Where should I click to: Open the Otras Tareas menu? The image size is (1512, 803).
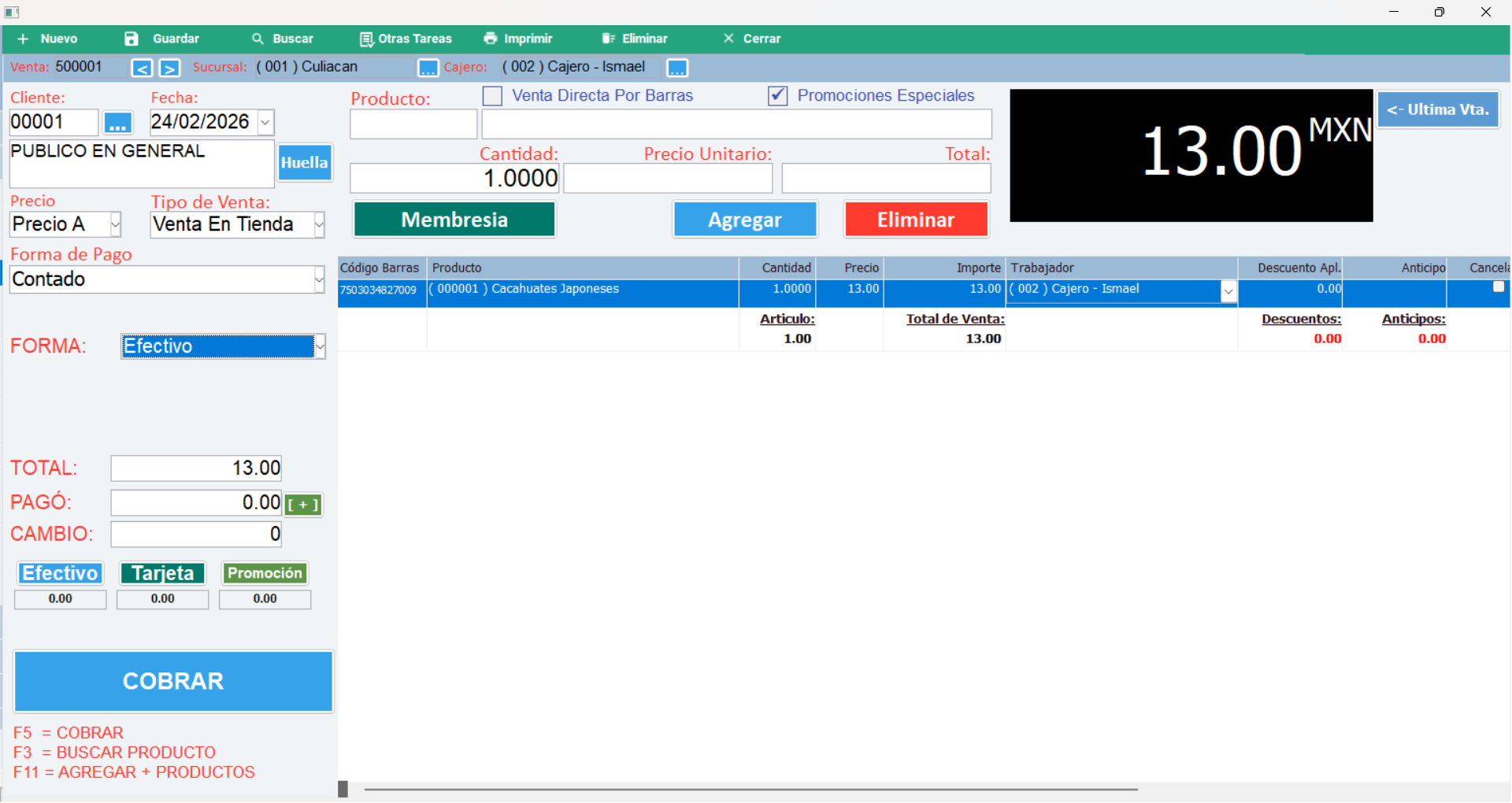406,39
